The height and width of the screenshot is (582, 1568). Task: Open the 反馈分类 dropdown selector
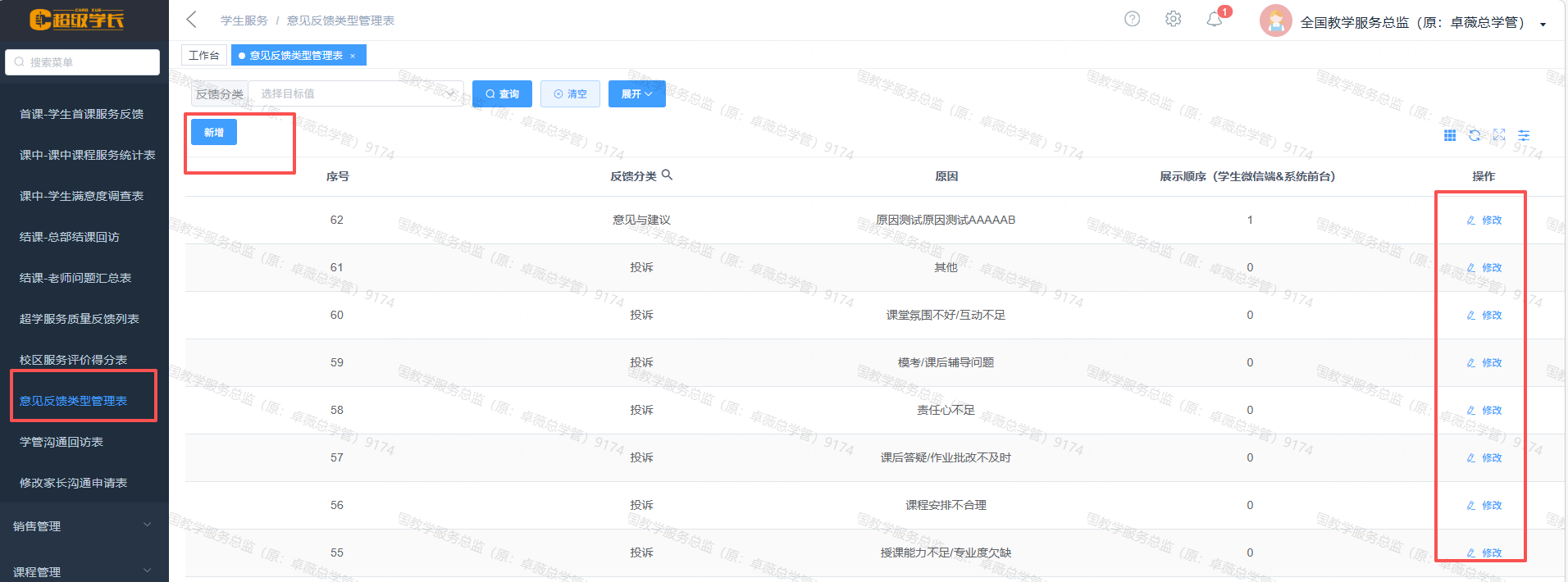356,93
